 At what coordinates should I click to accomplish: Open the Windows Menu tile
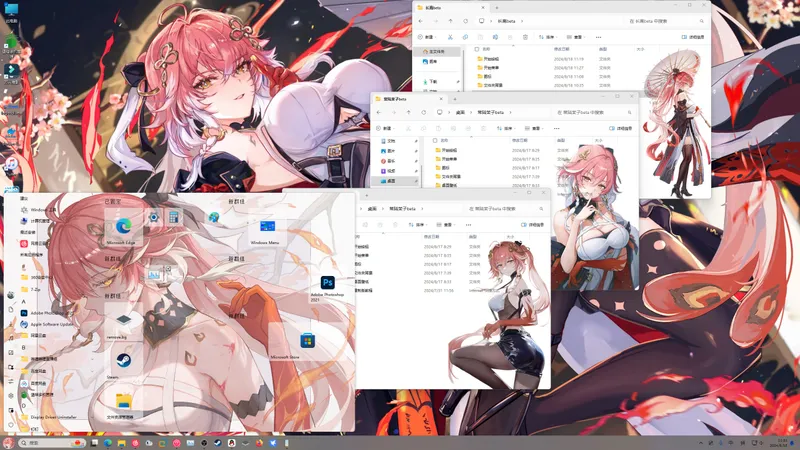click(267, 229)
